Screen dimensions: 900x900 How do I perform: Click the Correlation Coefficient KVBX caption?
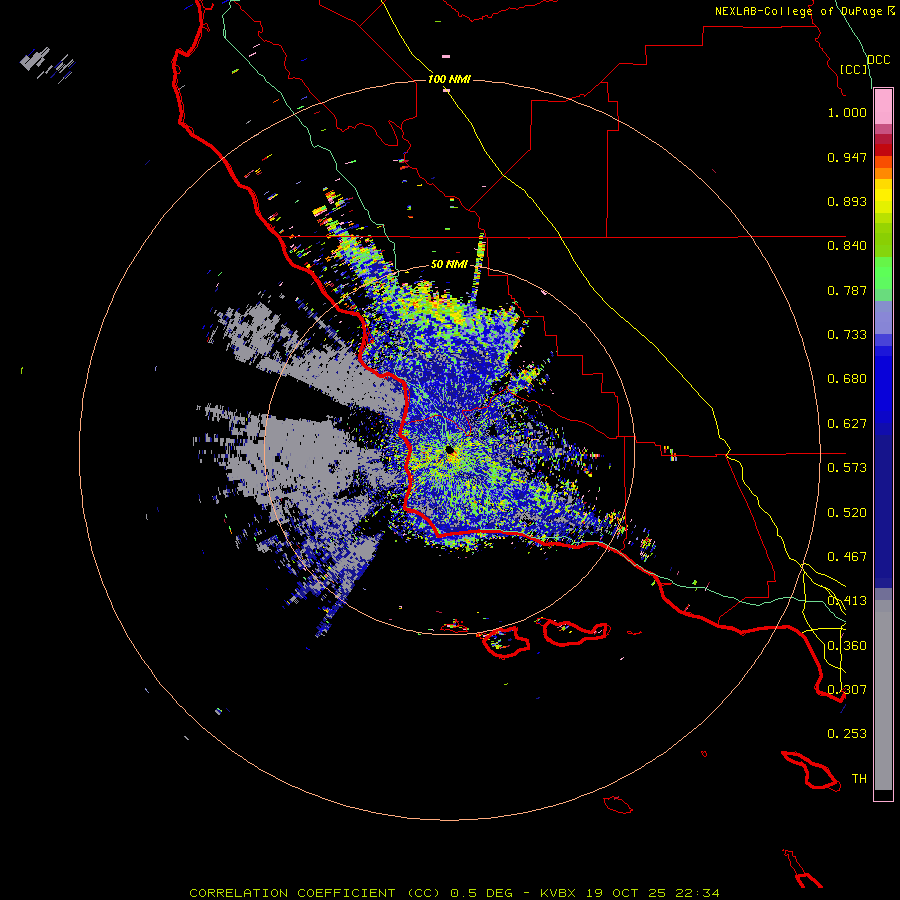pyautogui.click(x=454, y=893)
